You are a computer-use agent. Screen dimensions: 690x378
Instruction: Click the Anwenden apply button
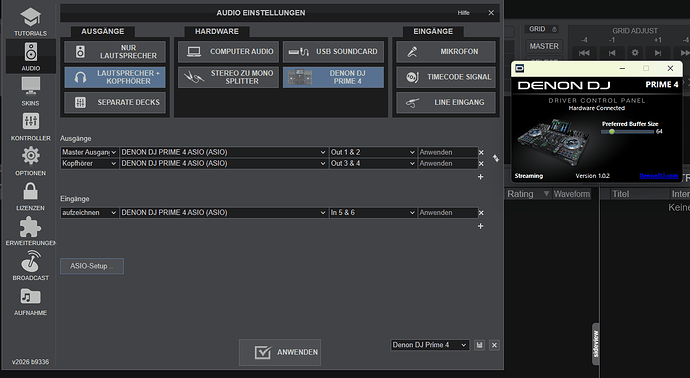pos(280,352)
